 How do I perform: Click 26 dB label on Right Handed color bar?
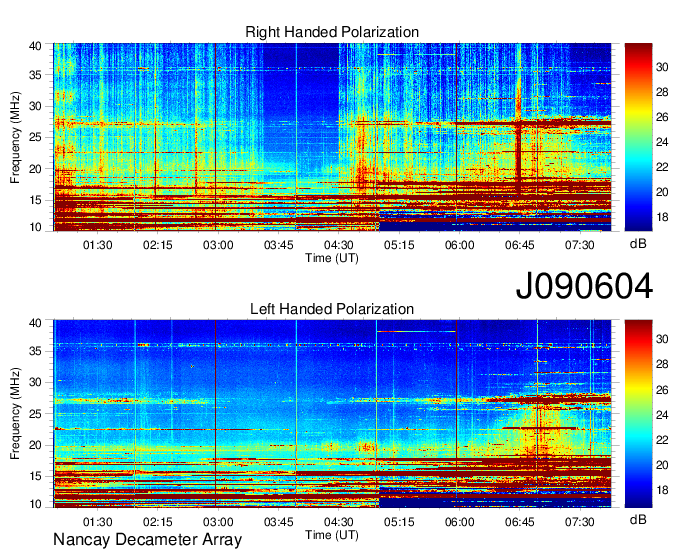pos(662,117)
